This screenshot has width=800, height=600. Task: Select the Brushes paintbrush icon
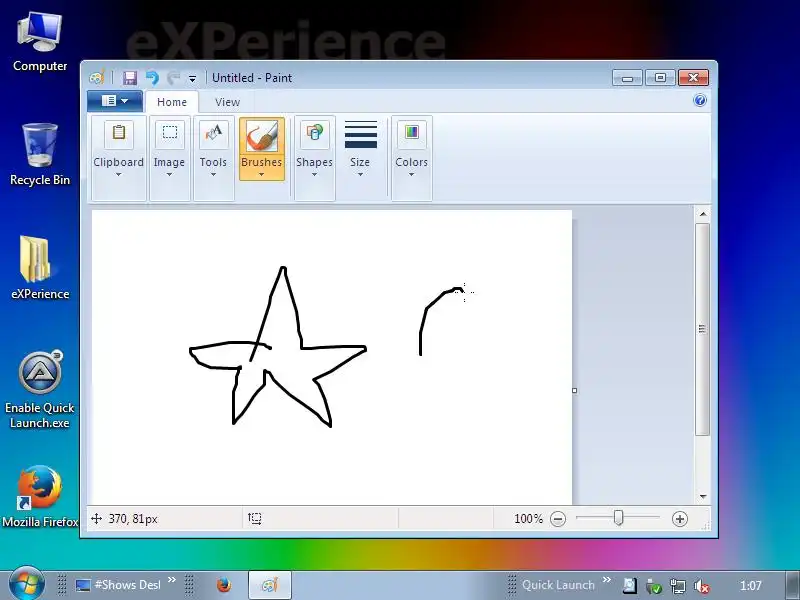262,136
